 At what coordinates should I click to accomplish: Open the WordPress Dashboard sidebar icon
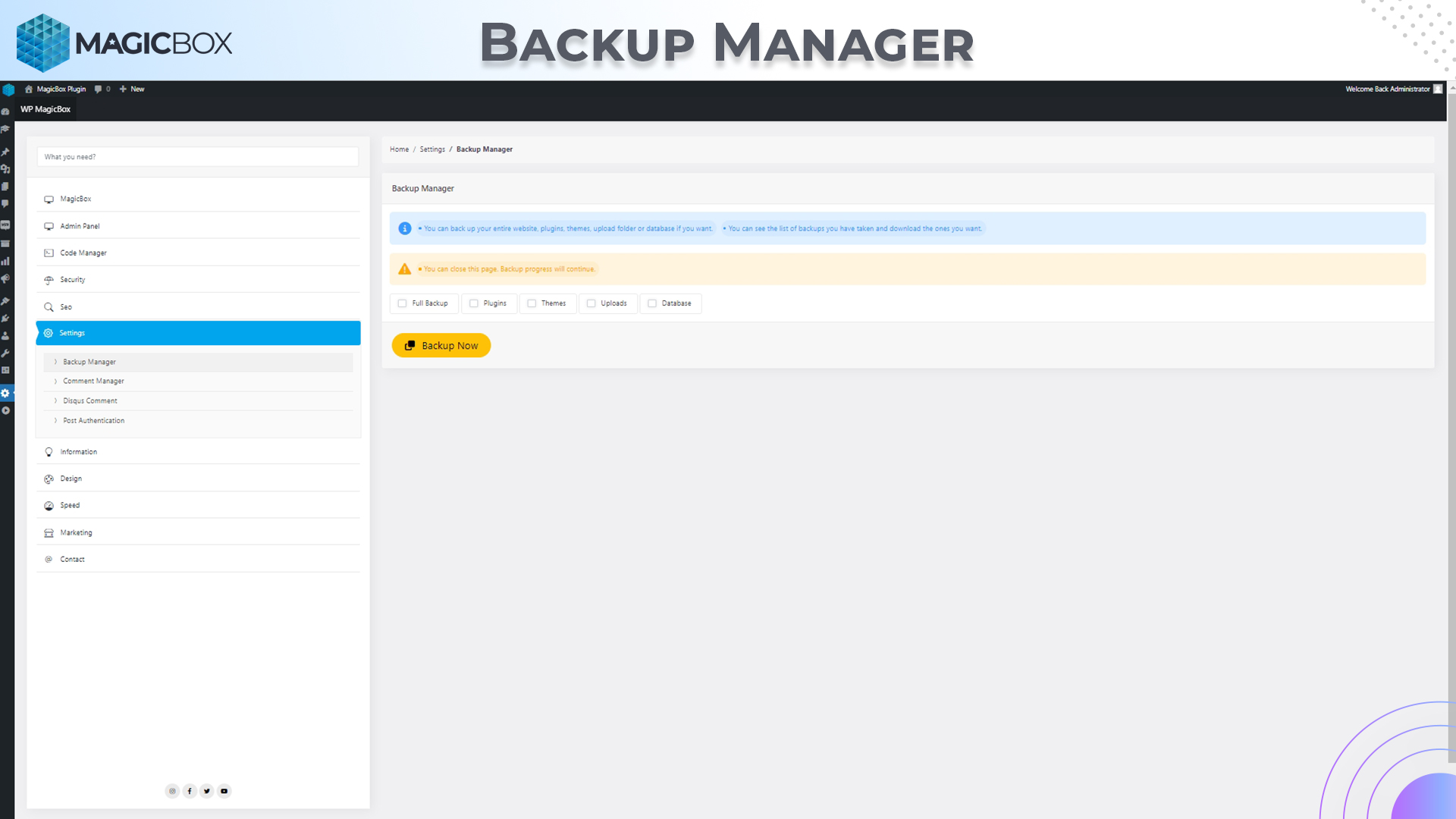pyautogui.click(x=5, y=111)
